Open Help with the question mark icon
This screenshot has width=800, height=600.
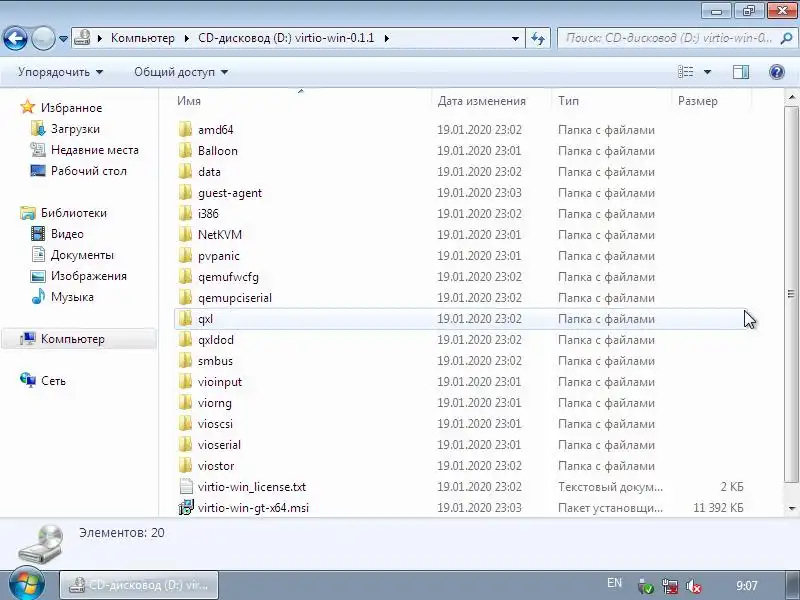click(777, 72)
